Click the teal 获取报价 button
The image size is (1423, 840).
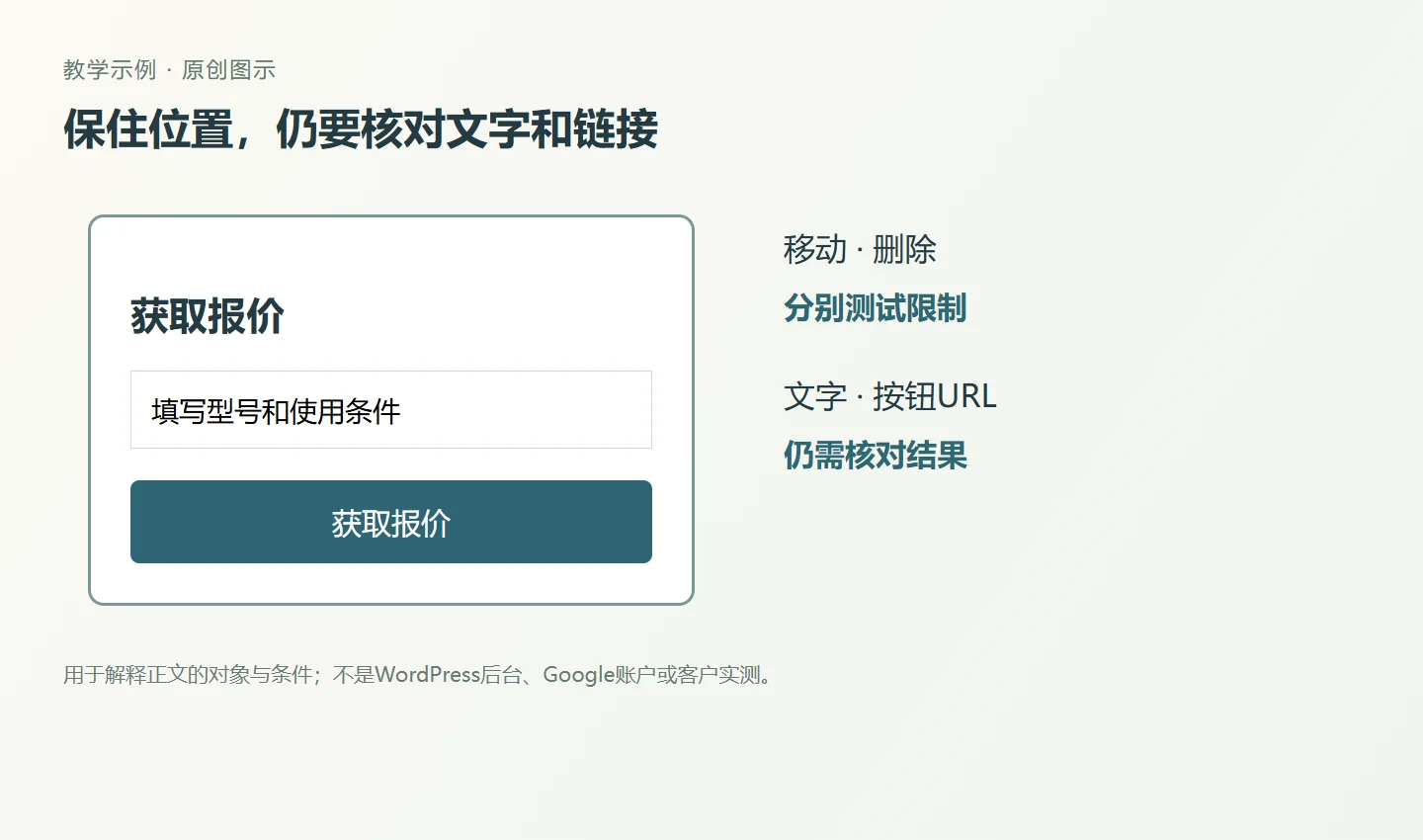pos(391,522)
